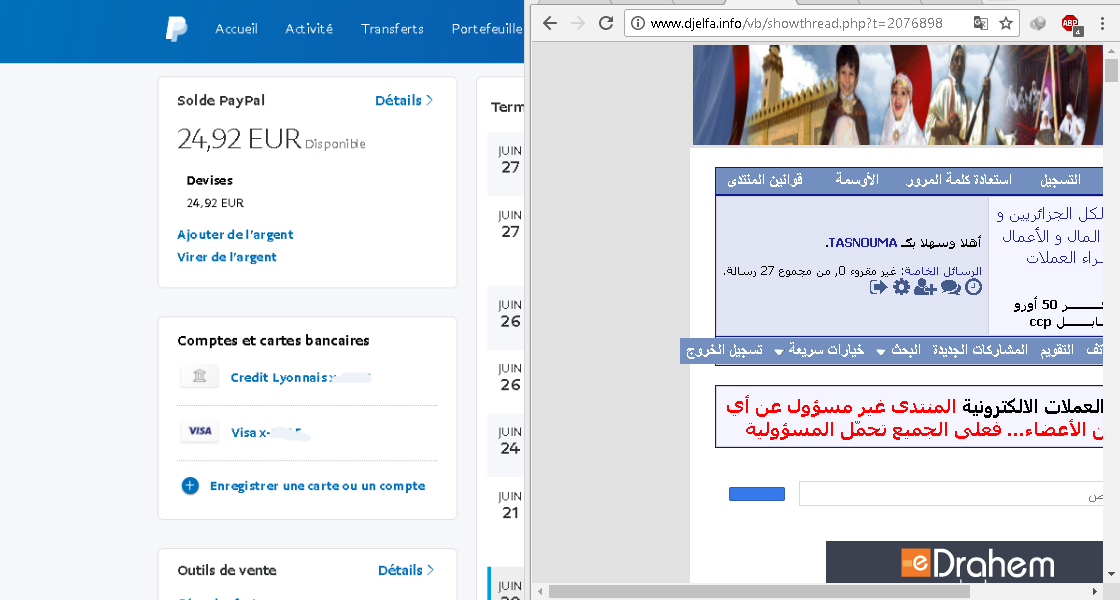Click Enregistrer une carte ou un compte

click(317, 486)
